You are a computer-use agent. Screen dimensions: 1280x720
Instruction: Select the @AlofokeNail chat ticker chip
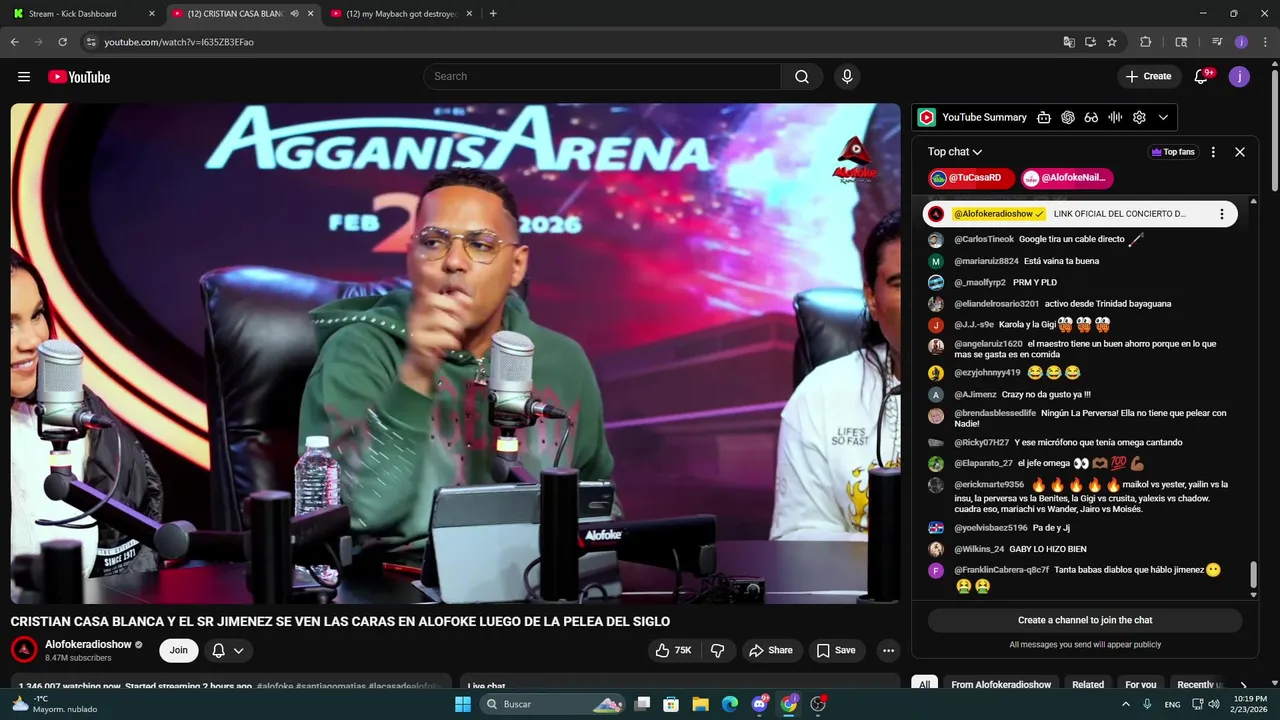click(x=1068, y=178)
